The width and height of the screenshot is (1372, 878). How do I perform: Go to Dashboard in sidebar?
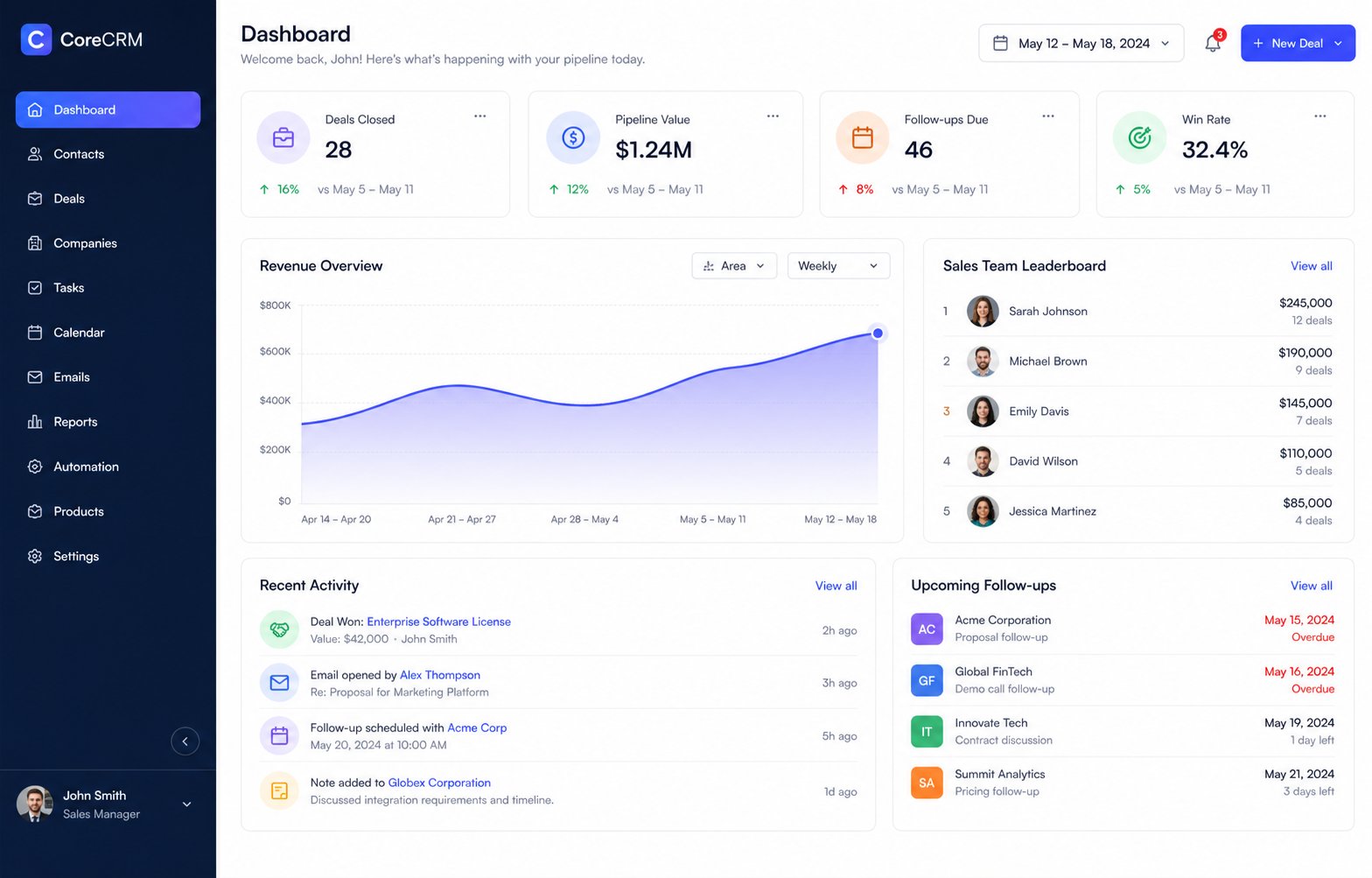(x=108, y=109)
